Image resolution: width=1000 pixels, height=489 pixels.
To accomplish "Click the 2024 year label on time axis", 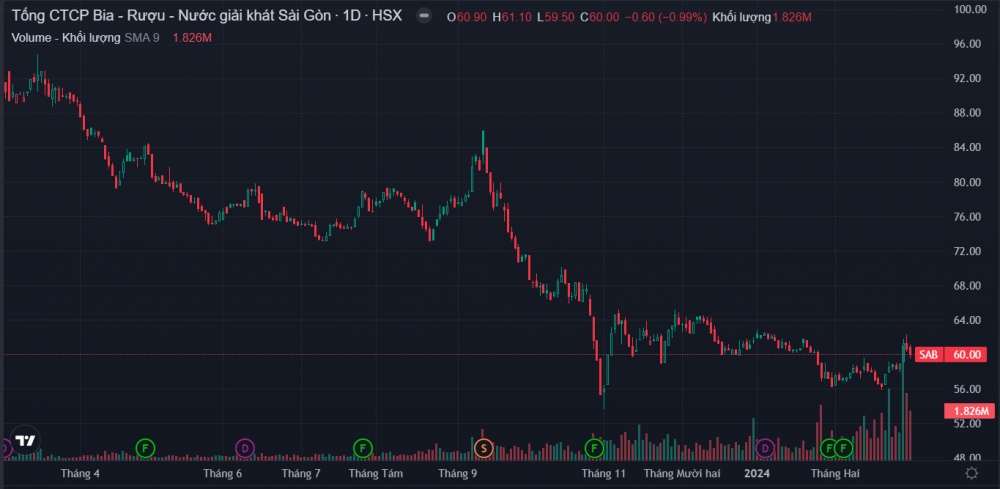I will click(x=758, y=474).
